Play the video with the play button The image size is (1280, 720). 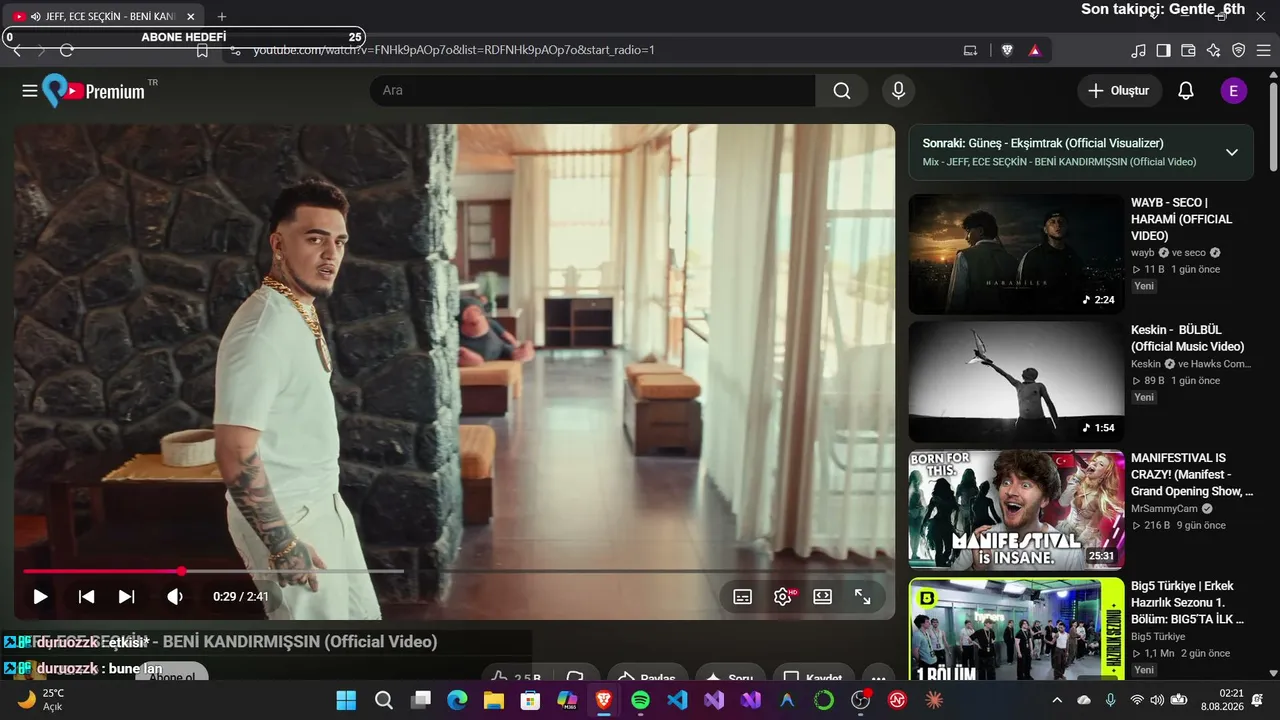pos(40,597)
